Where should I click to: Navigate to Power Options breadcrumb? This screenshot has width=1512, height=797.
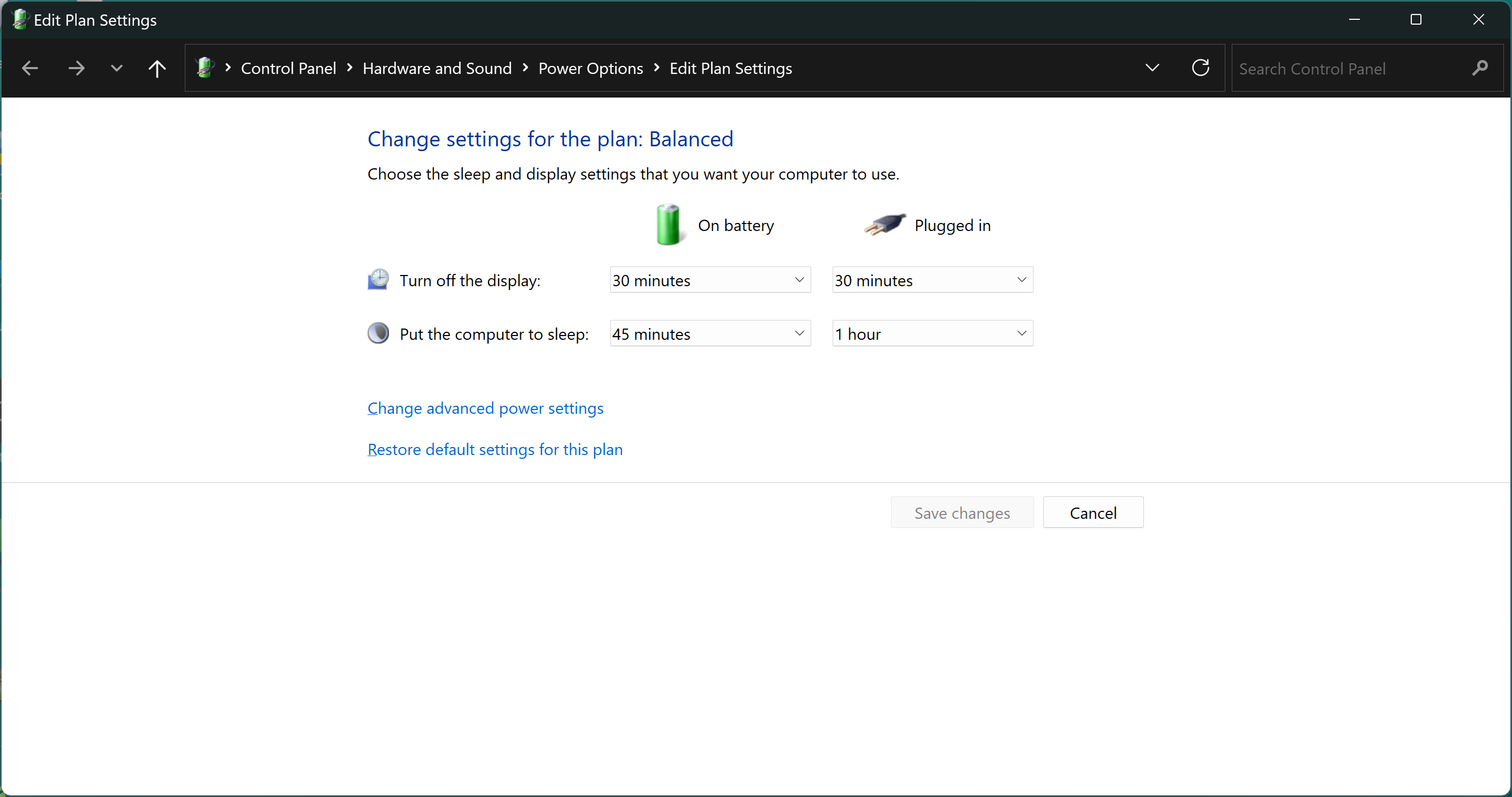[591, 68]
